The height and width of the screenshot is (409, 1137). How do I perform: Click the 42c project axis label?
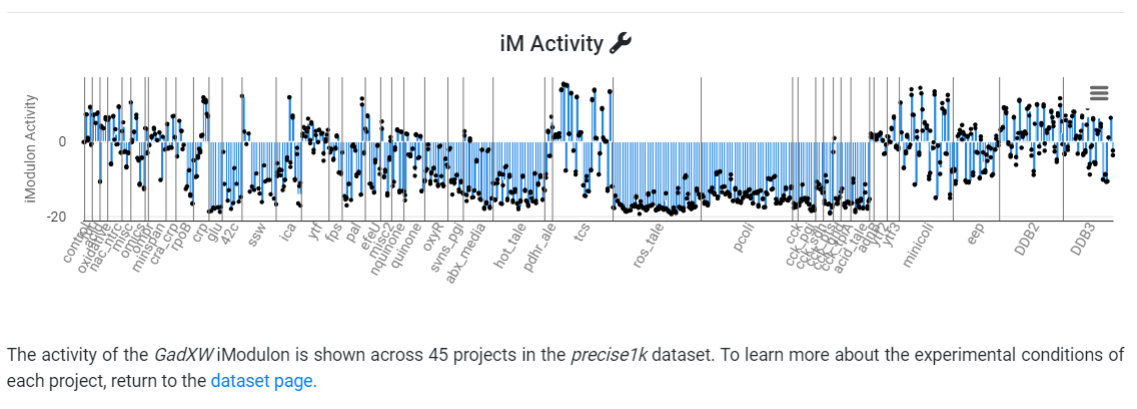[229, 232]
